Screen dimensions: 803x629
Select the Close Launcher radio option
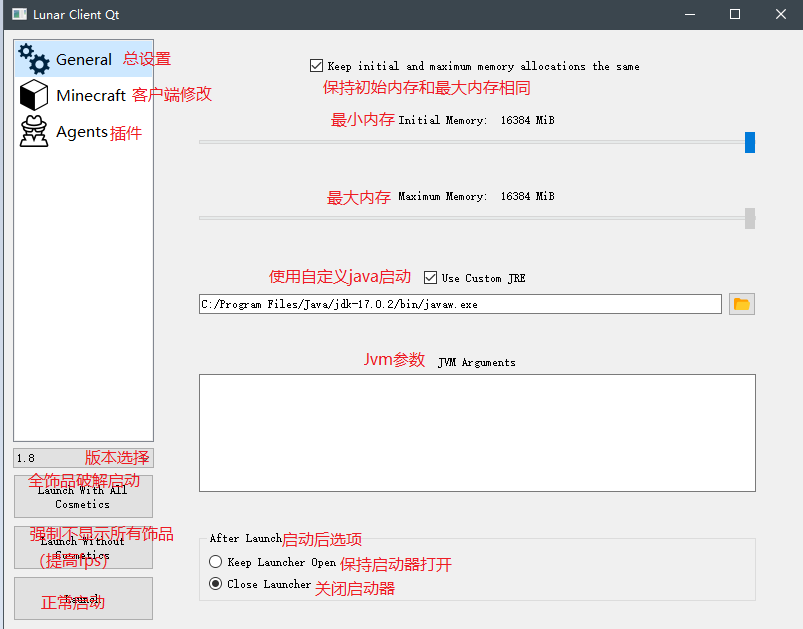(x=216, y=583)
